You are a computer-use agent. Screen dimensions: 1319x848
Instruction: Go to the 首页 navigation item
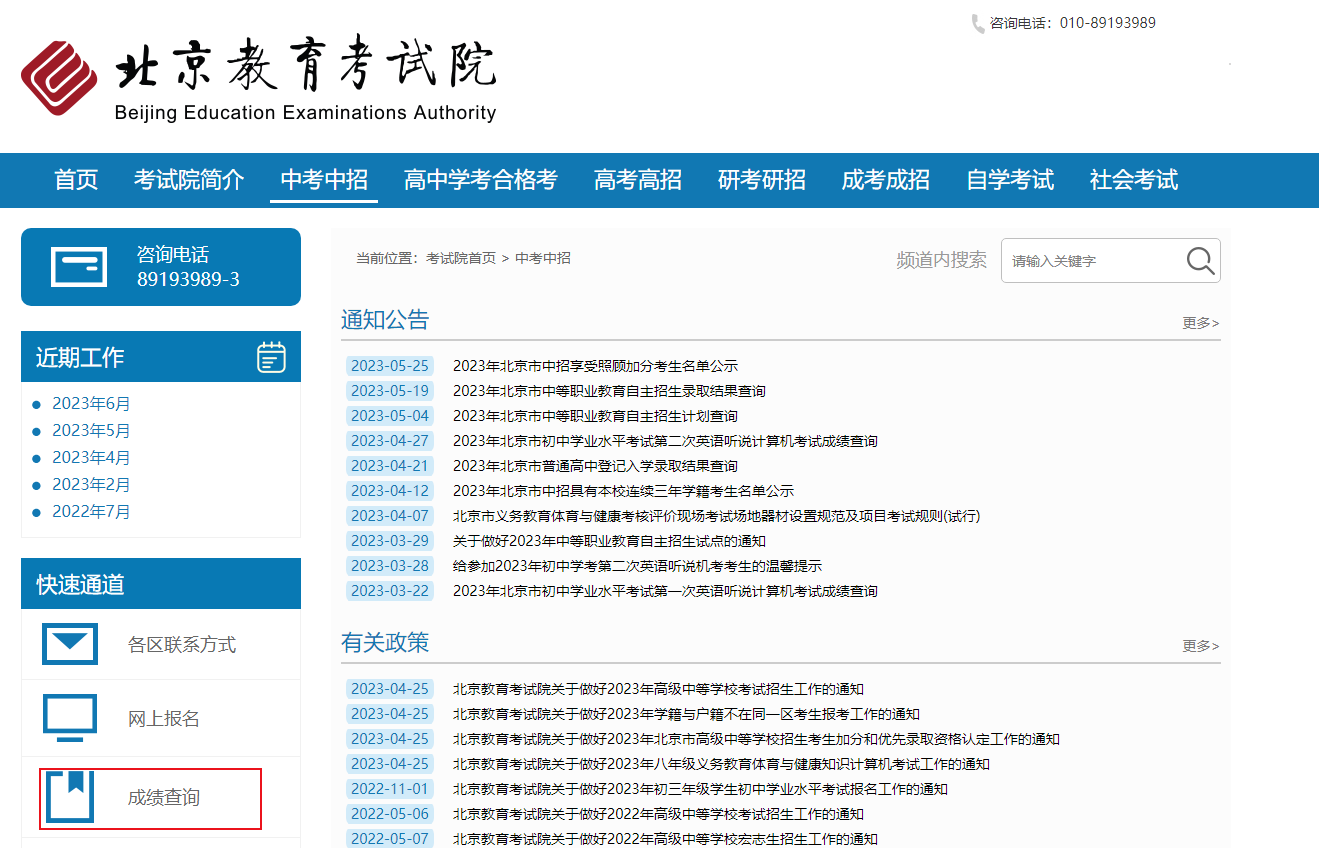coord(76,180)
